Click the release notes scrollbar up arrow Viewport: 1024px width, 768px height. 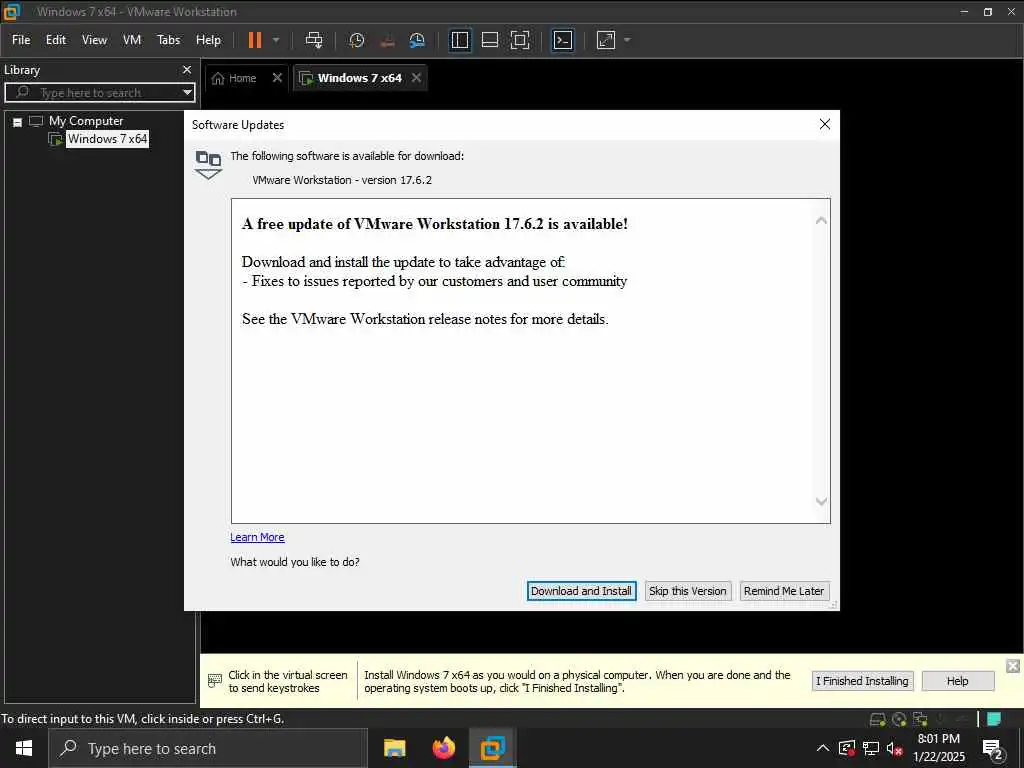tap(822, 221)
